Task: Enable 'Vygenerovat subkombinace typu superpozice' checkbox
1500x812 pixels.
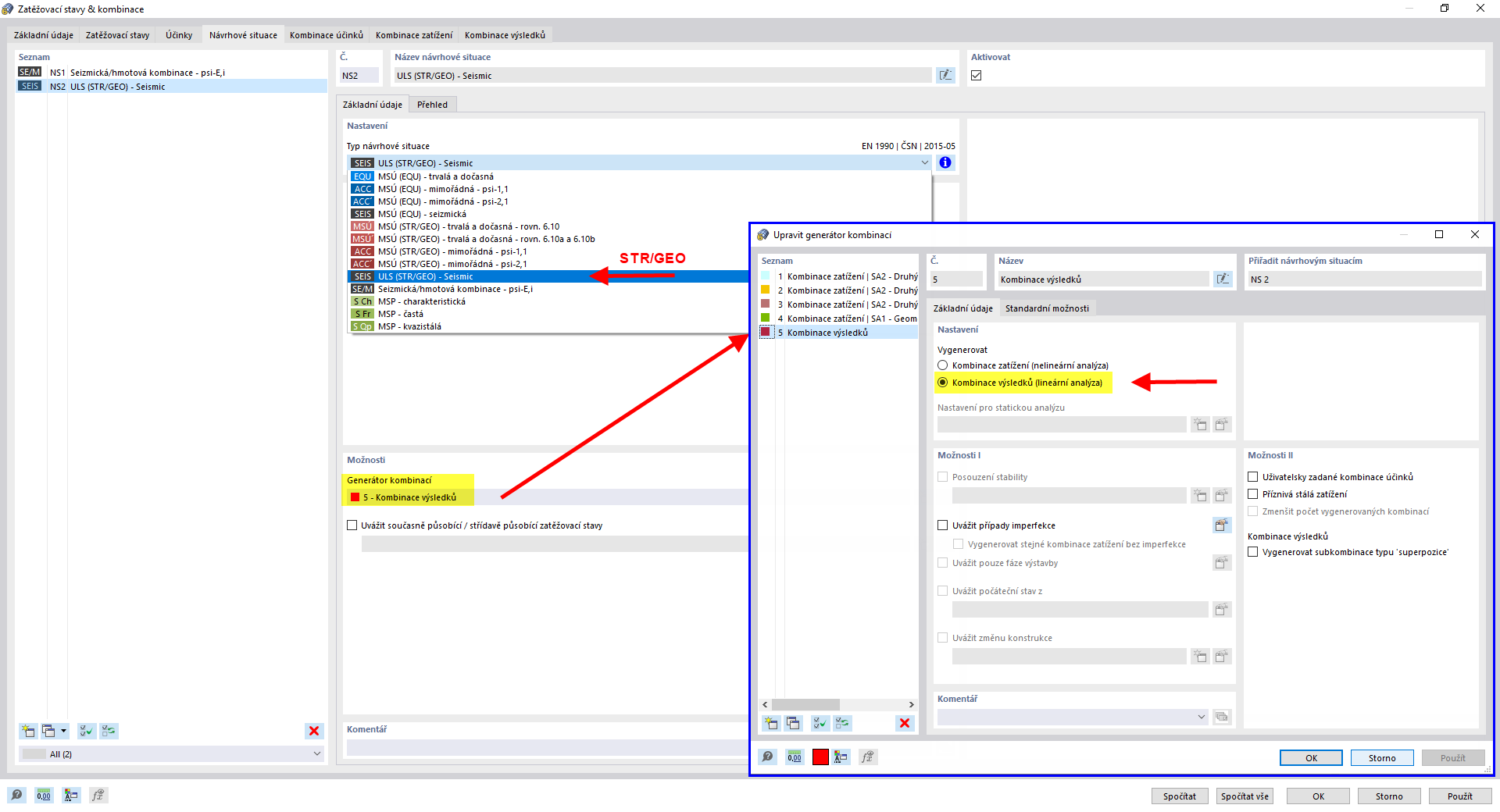Action: pos(1253,552)
